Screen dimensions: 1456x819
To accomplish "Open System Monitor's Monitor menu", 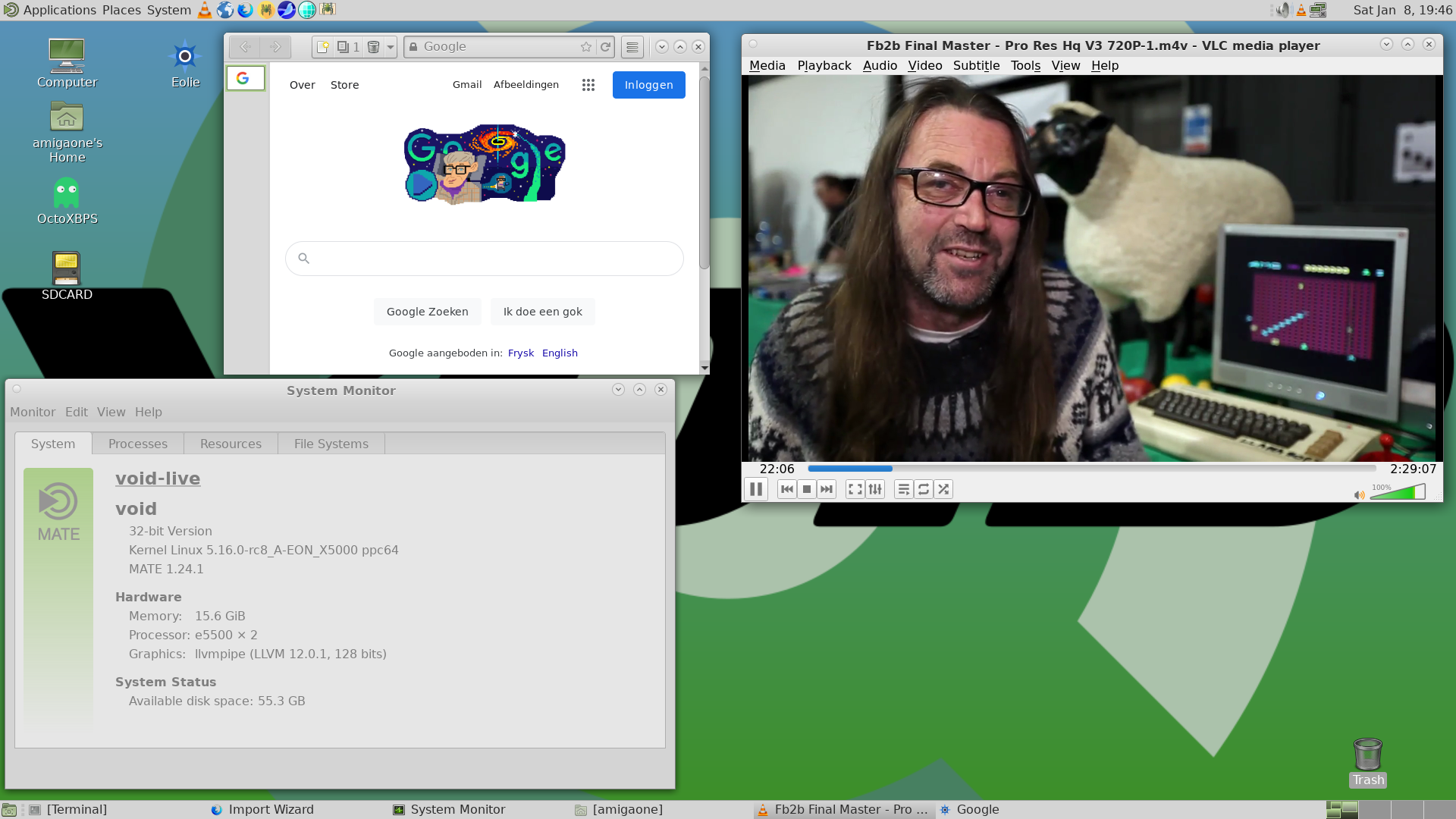I will [x=33, y=412].
